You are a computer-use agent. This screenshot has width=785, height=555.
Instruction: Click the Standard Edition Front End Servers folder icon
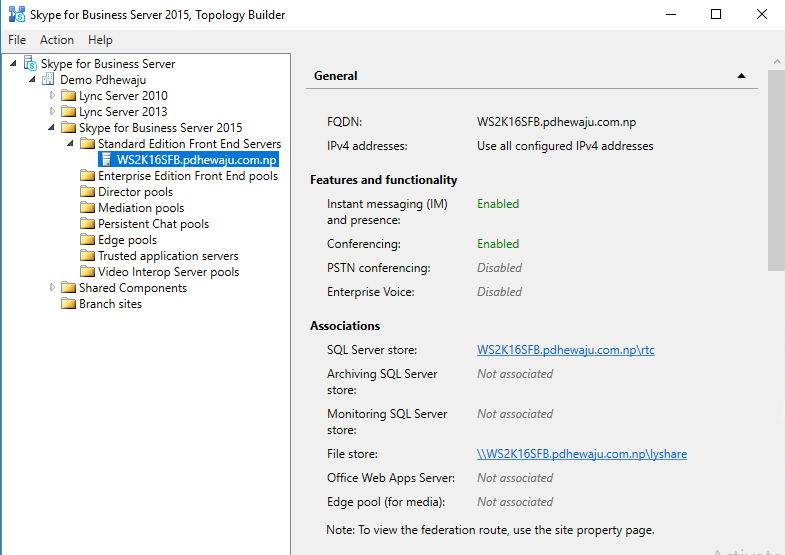click(87, 144)
